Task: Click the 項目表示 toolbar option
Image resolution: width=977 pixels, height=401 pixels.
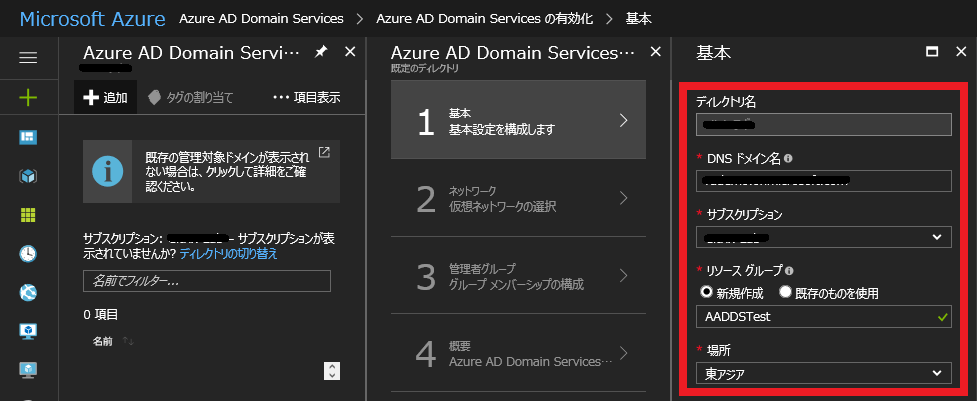Action: pyautogui.click(x=306, y=97)
